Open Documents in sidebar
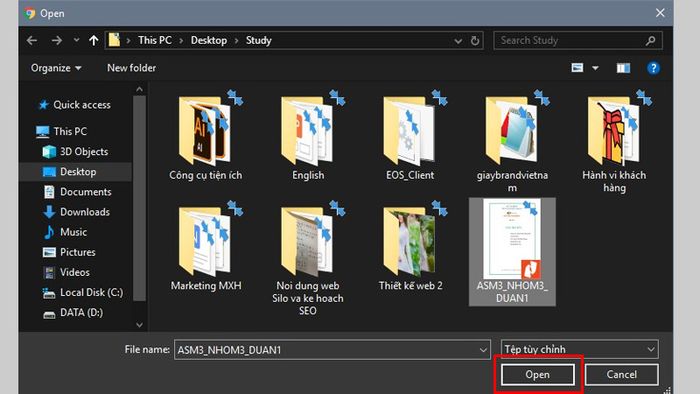The image size is (700, 394). click(77, 192)
